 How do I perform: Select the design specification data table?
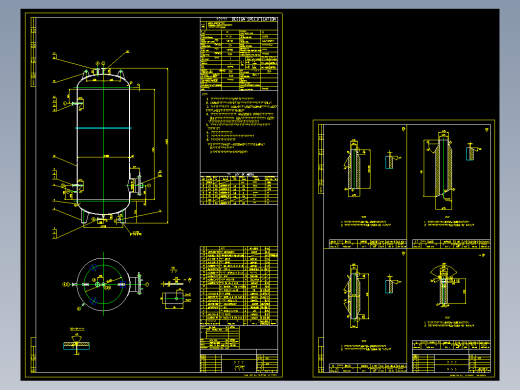(239, 56)
